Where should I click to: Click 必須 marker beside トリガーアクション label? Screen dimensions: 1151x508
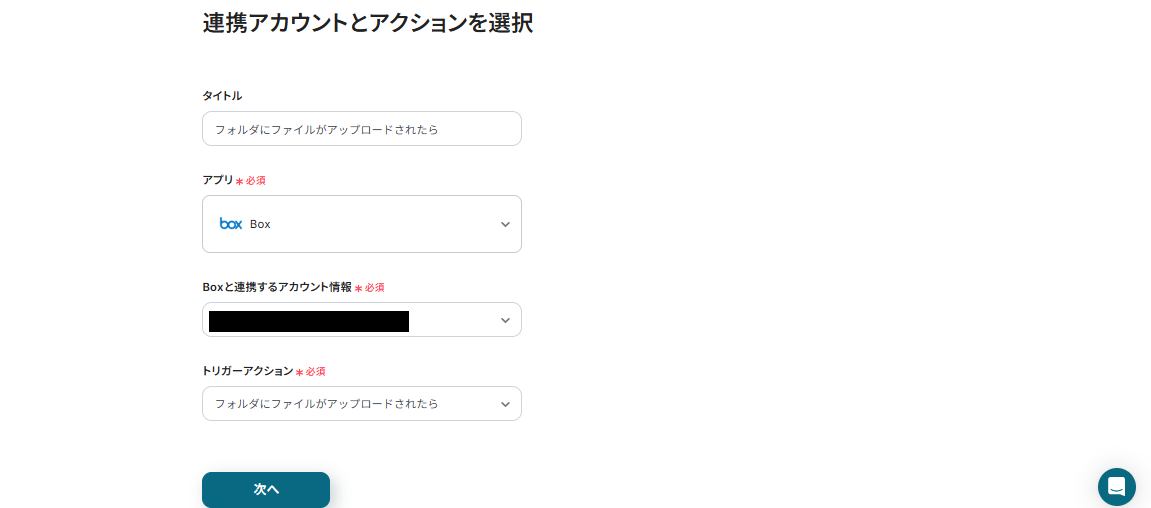[316, 372]
